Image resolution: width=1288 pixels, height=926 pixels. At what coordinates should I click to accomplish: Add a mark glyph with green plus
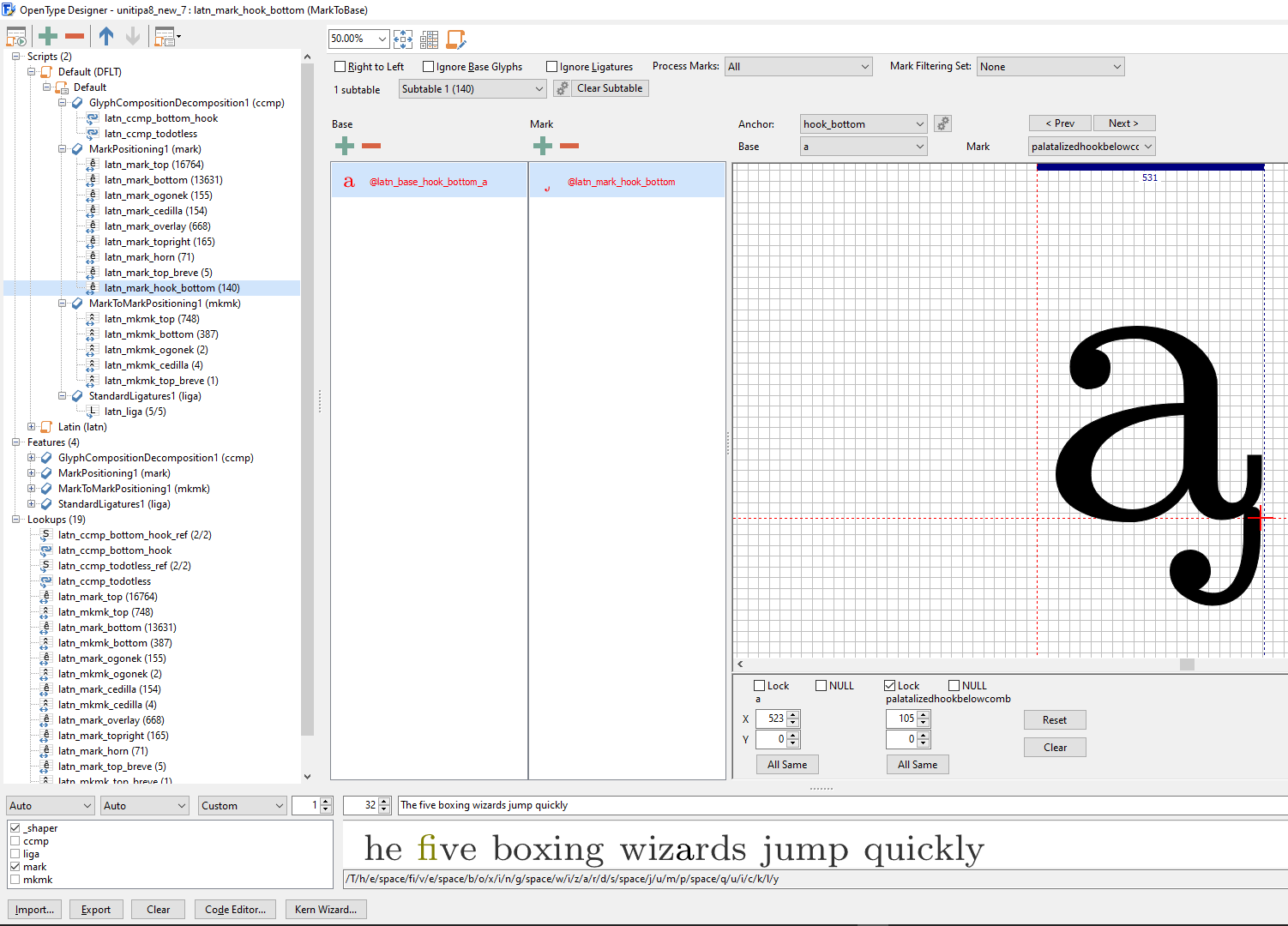[543, 146]
